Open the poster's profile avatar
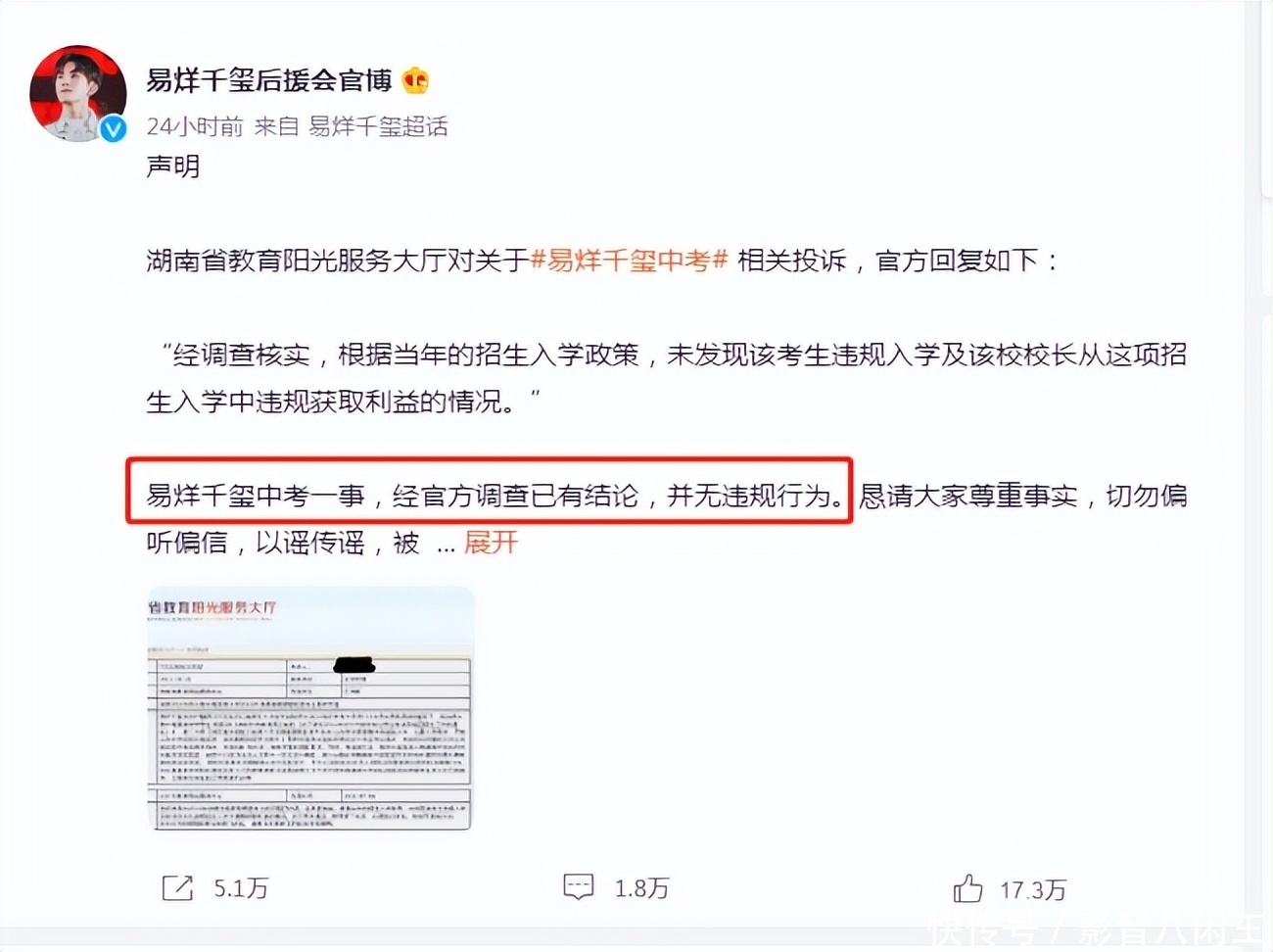 point(77,93)
